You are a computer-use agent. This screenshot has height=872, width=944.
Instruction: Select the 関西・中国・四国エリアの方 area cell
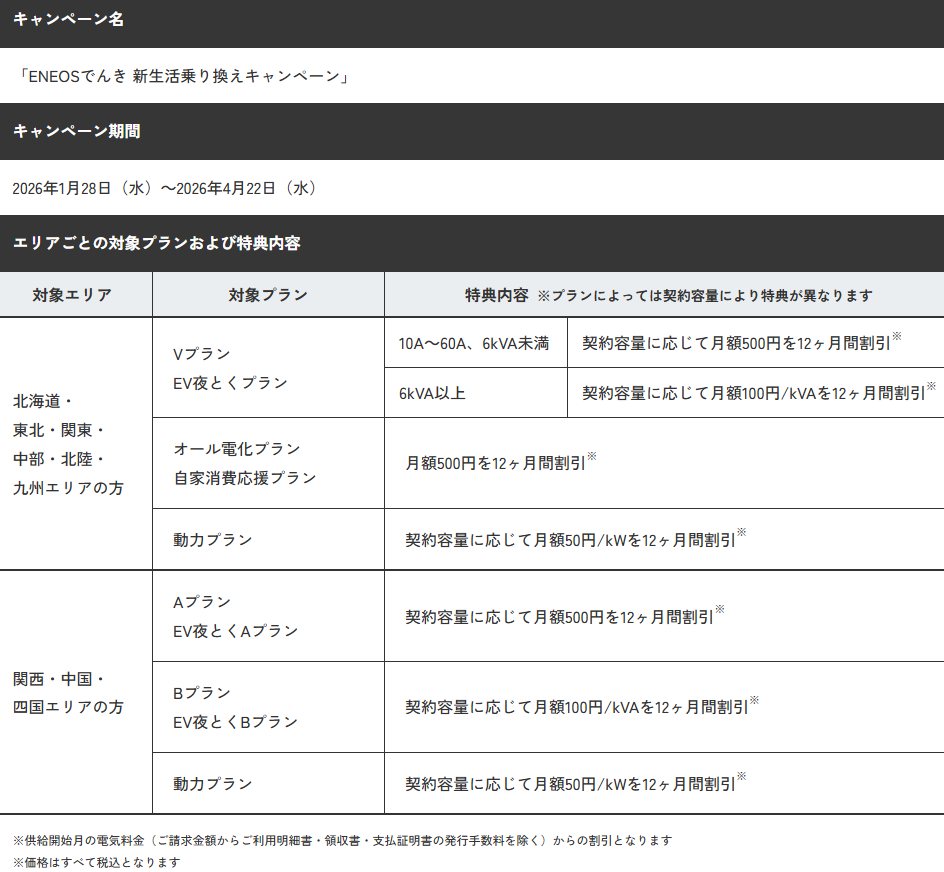pos(68,692)
